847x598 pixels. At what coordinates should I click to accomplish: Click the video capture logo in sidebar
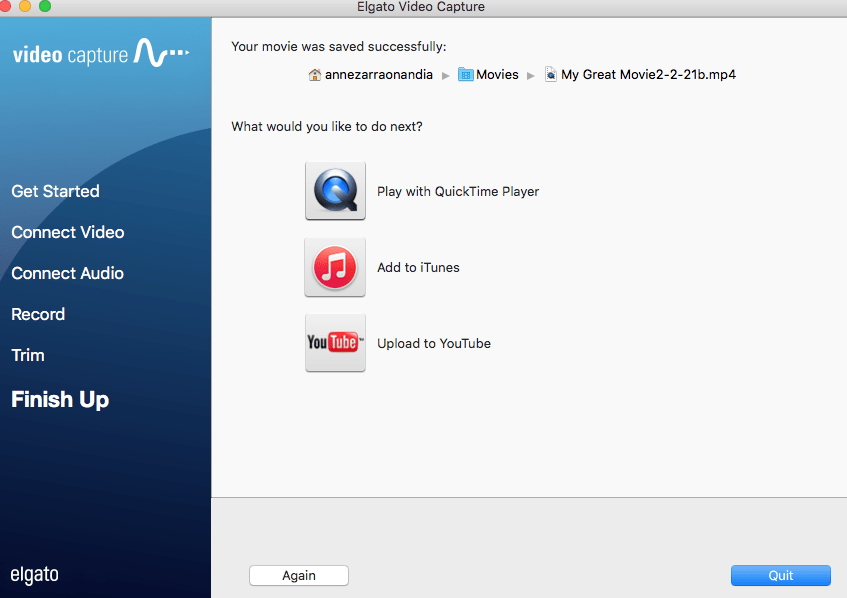pyautogui.click(x=100, y=53)
